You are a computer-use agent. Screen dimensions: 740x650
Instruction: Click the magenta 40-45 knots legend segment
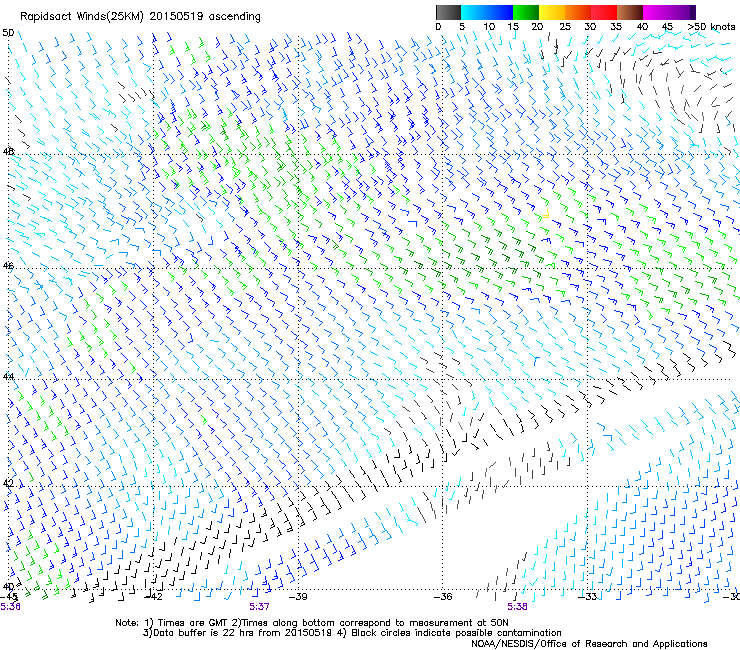(x=656, y=12)
